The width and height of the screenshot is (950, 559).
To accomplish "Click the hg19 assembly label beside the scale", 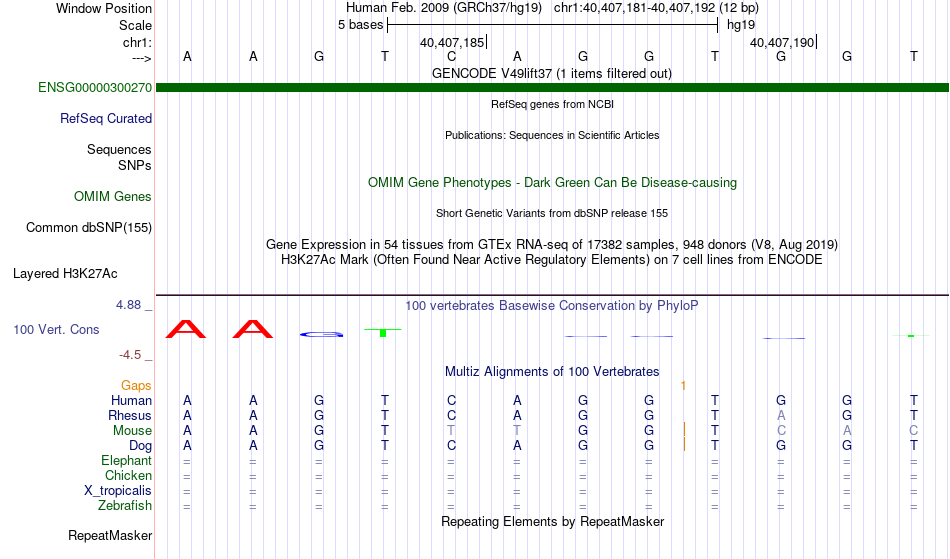I will coord(741,25).
